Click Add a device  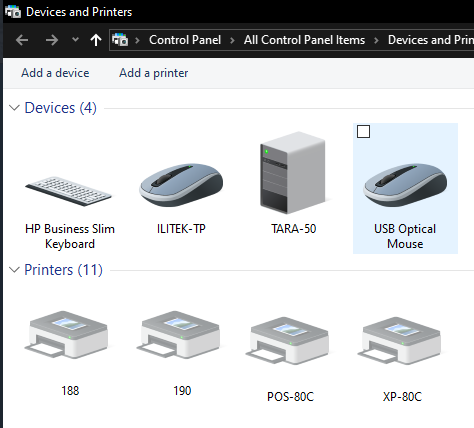[x=55, y=73]
